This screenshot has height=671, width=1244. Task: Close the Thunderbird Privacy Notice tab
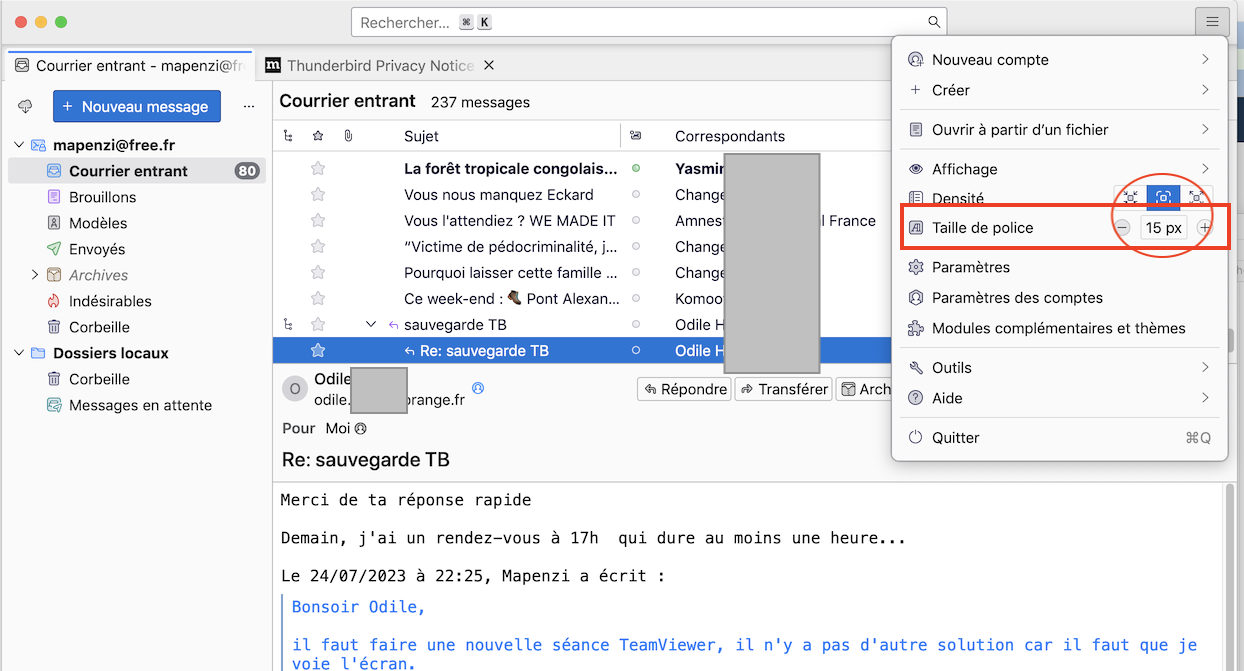pos(489,66)
